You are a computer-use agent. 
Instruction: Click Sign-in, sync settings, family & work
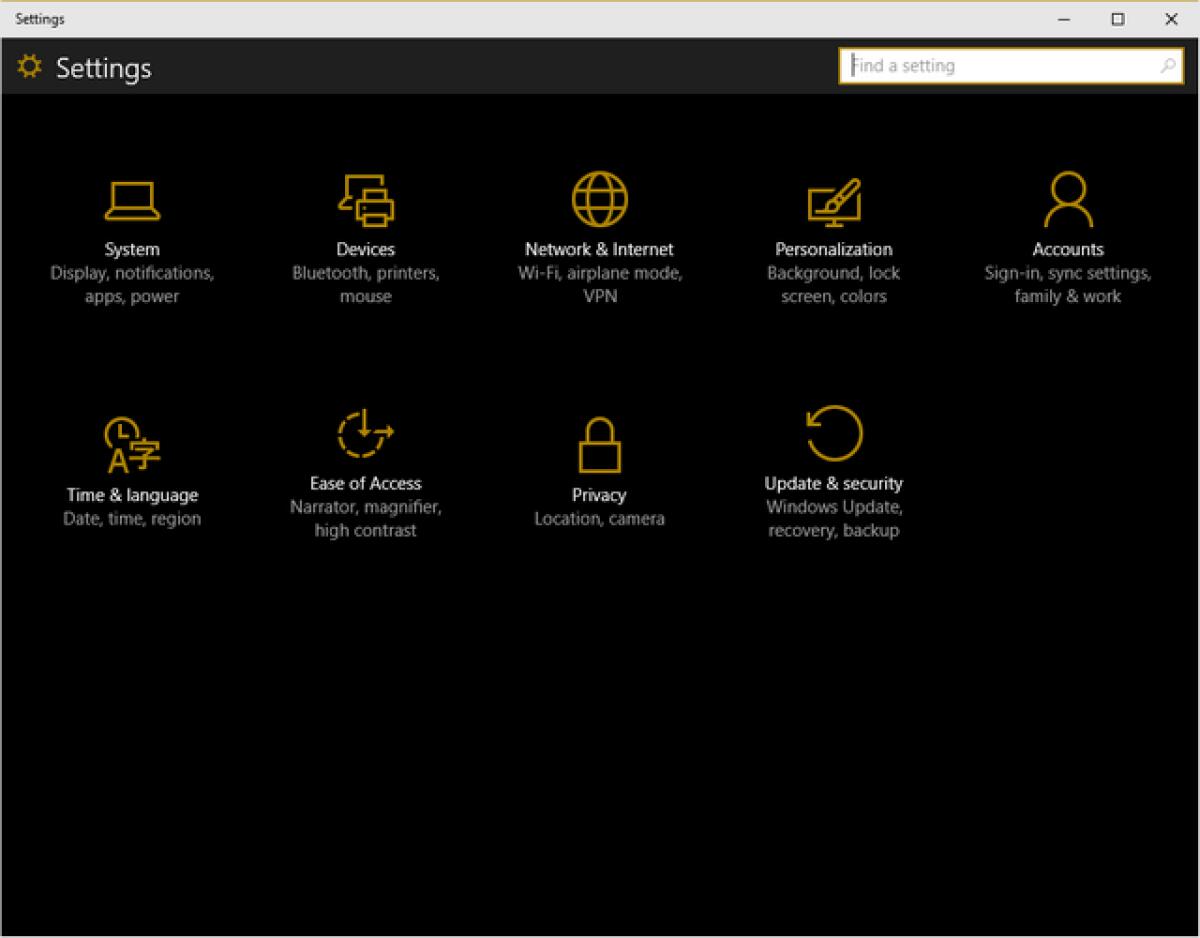click(1068, 284)
